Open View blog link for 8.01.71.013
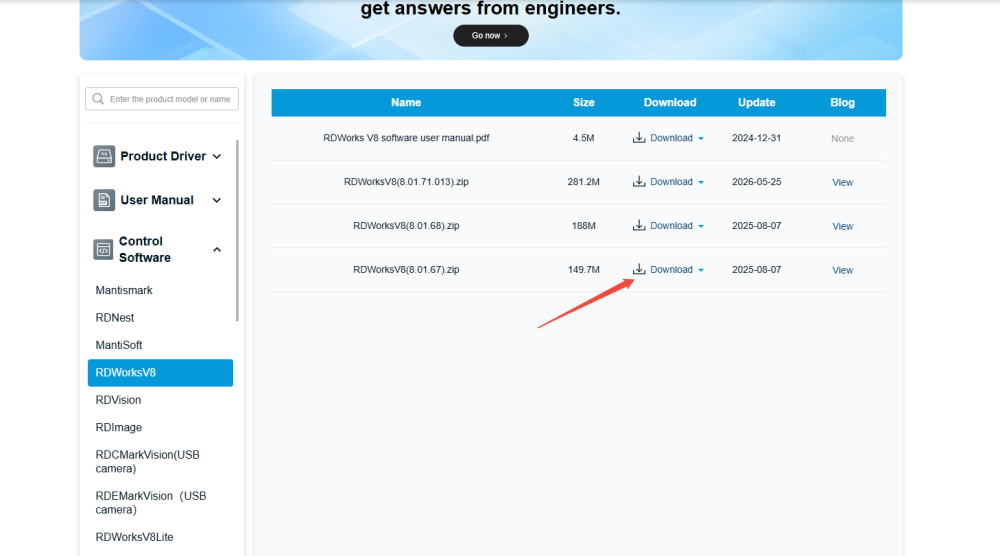 pyautogui.click(x=842, y=182)
